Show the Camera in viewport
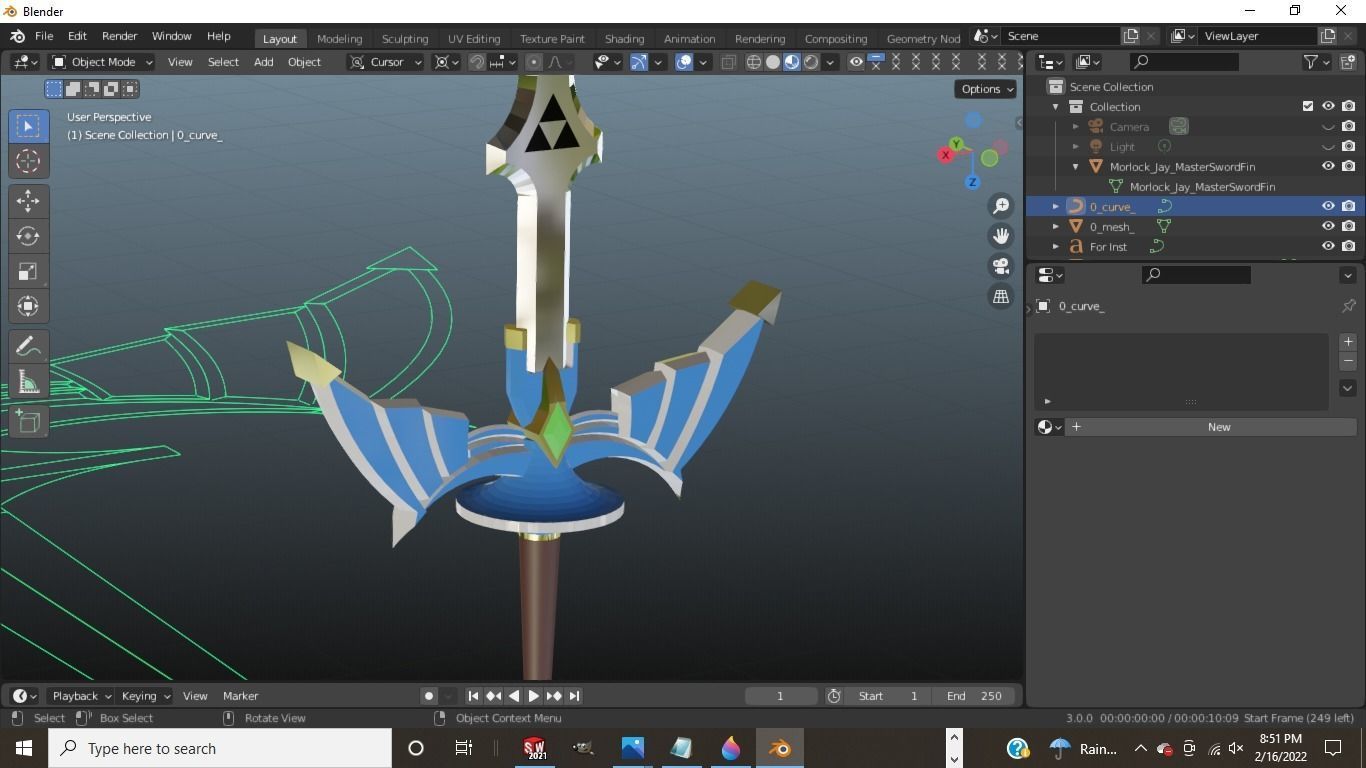Viewport: 1366px width, 768px height. click(1328, 127)
